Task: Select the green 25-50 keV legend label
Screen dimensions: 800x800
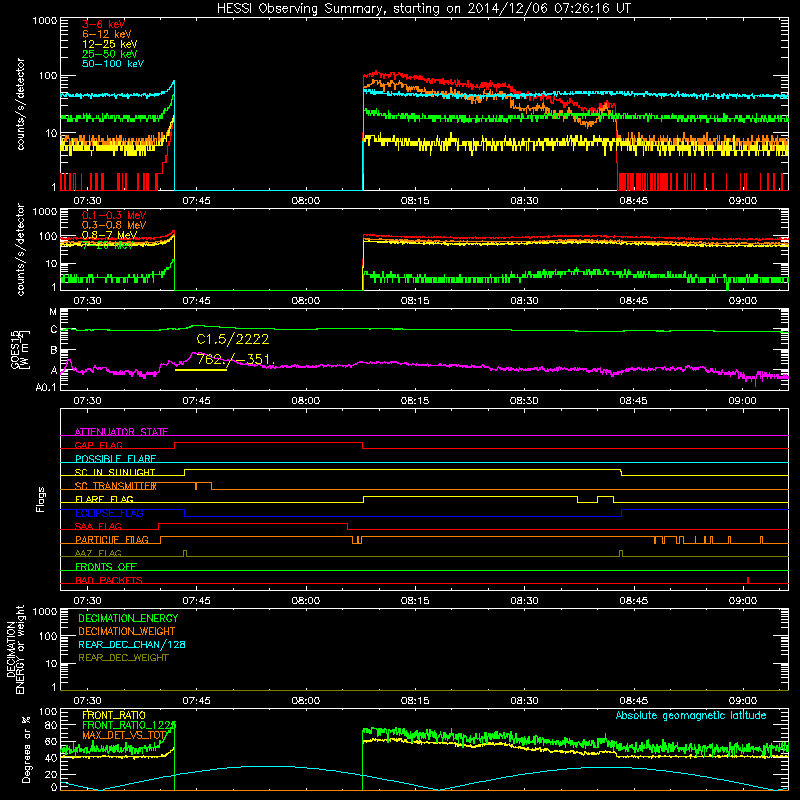Action: pos(110,54)
